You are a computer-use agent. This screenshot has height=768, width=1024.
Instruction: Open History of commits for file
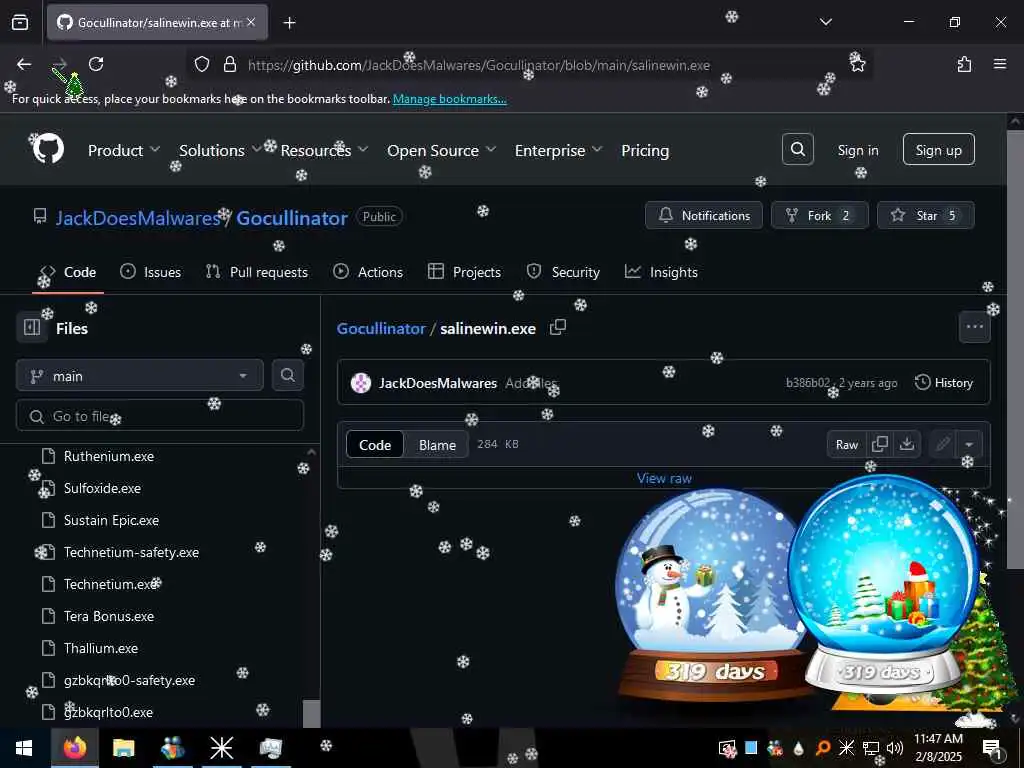click(x=944, y=383)
